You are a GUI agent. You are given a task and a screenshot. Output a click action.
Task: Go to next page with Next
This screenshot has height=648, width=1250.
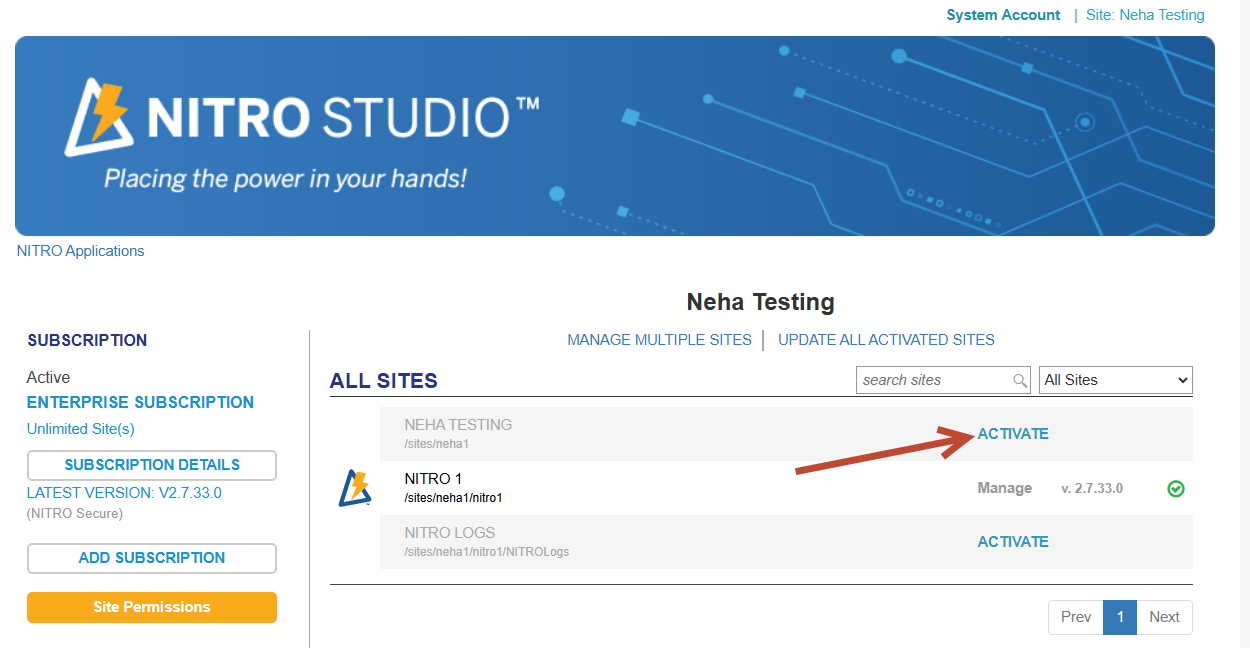click(x=1164, y=617)
